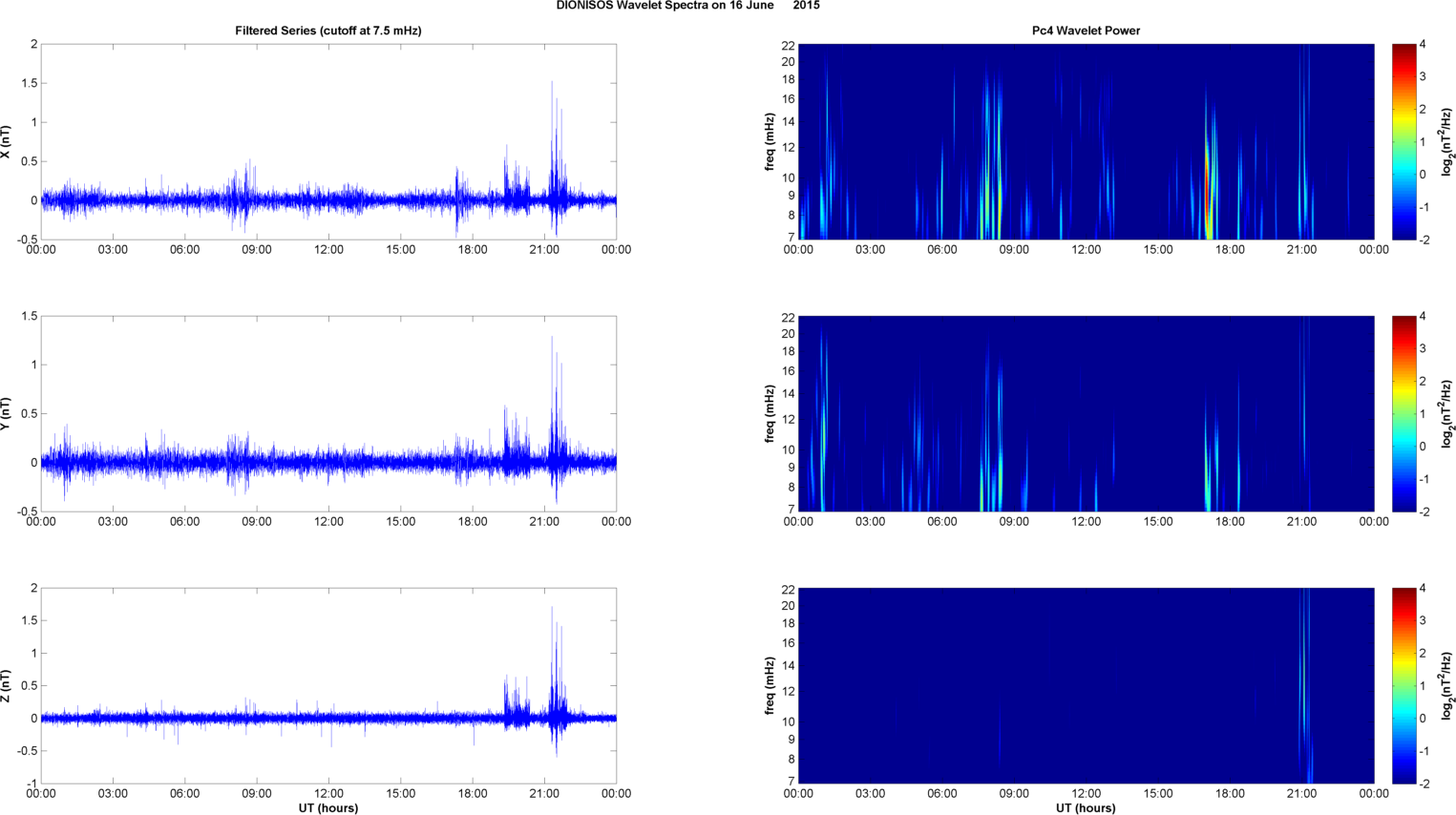Click the 10 mHz tick on middle spectrogram
Image resolution: width=1456 pixels, height=815 pixels.
[x=789, y=449]
